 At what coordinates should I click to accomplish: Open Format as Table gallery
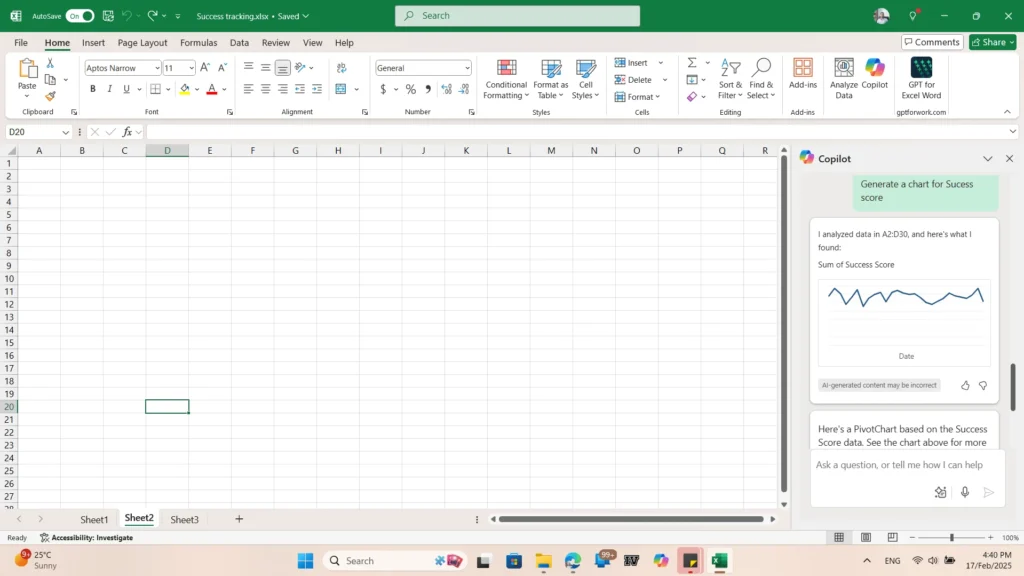551,79
